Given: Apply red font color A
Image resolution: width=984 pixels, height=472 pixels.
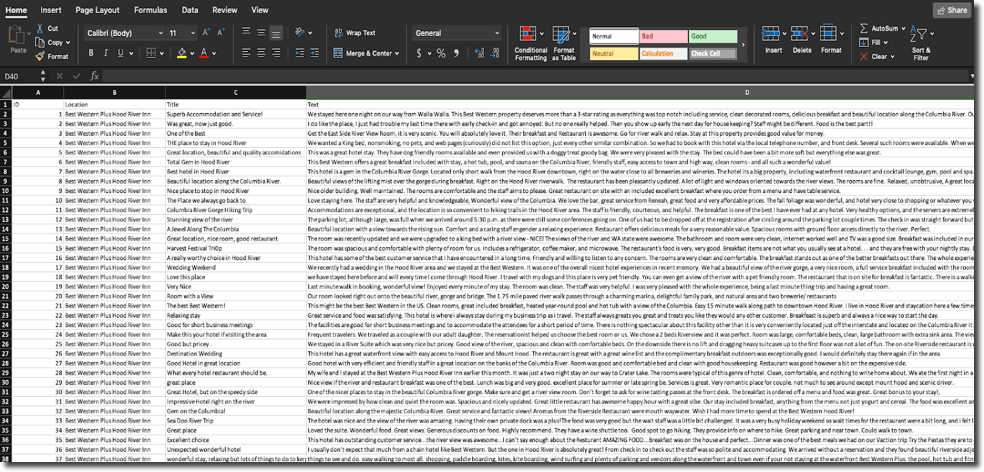Looking at the screenshot, I should [x=203, y=53].
